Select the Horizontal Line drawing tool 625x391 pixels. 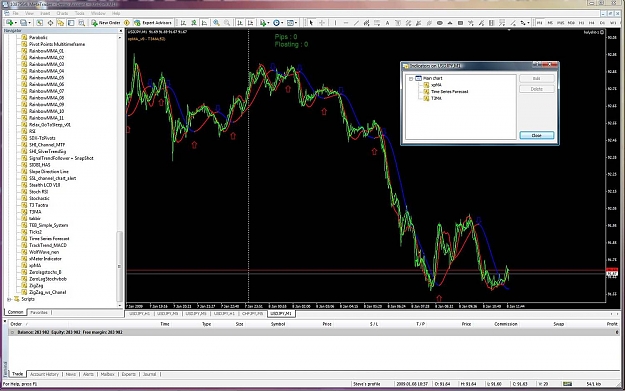pos(346,23)
